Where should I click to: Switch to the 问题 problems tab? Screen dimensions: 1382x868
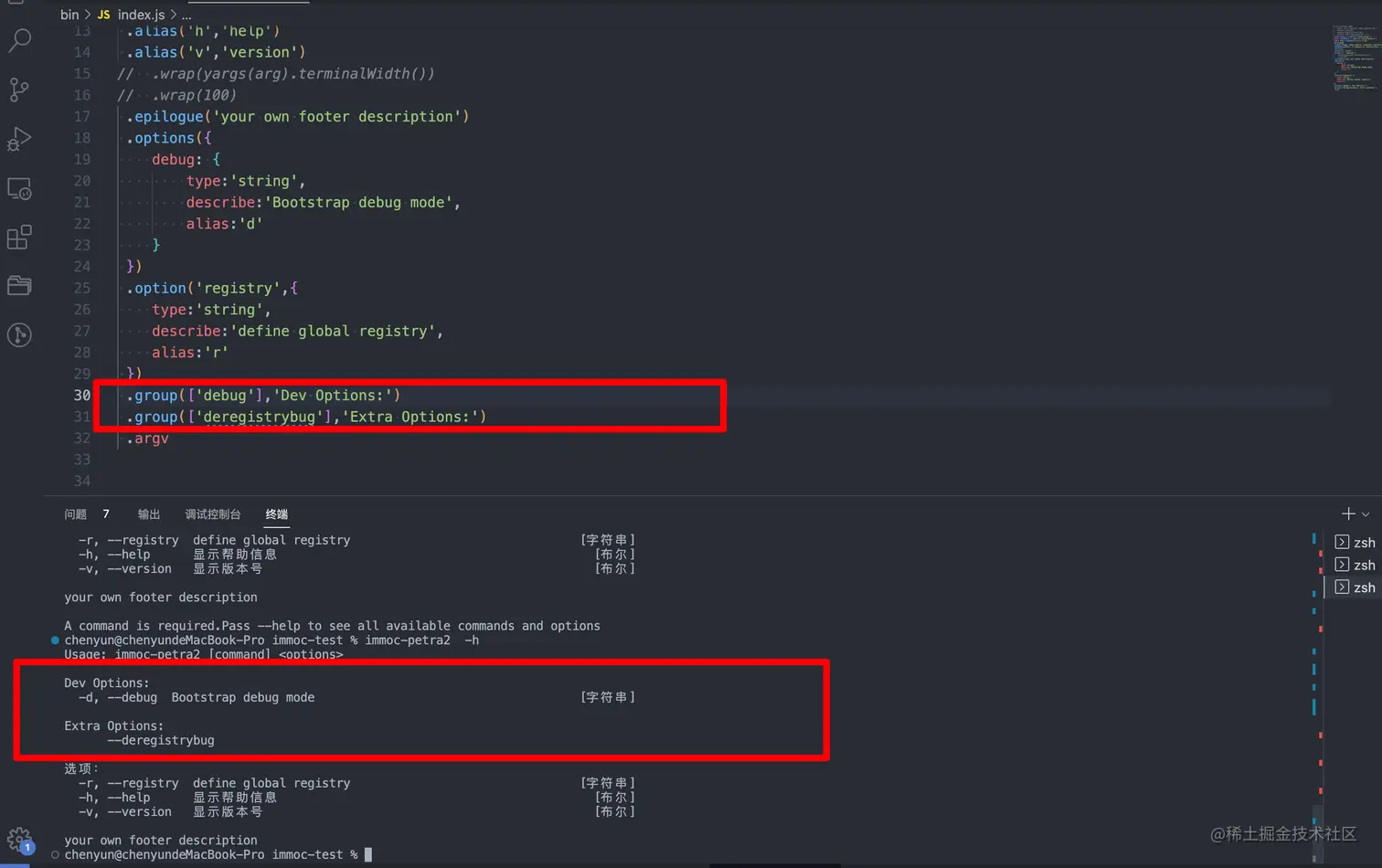(76, 514)
